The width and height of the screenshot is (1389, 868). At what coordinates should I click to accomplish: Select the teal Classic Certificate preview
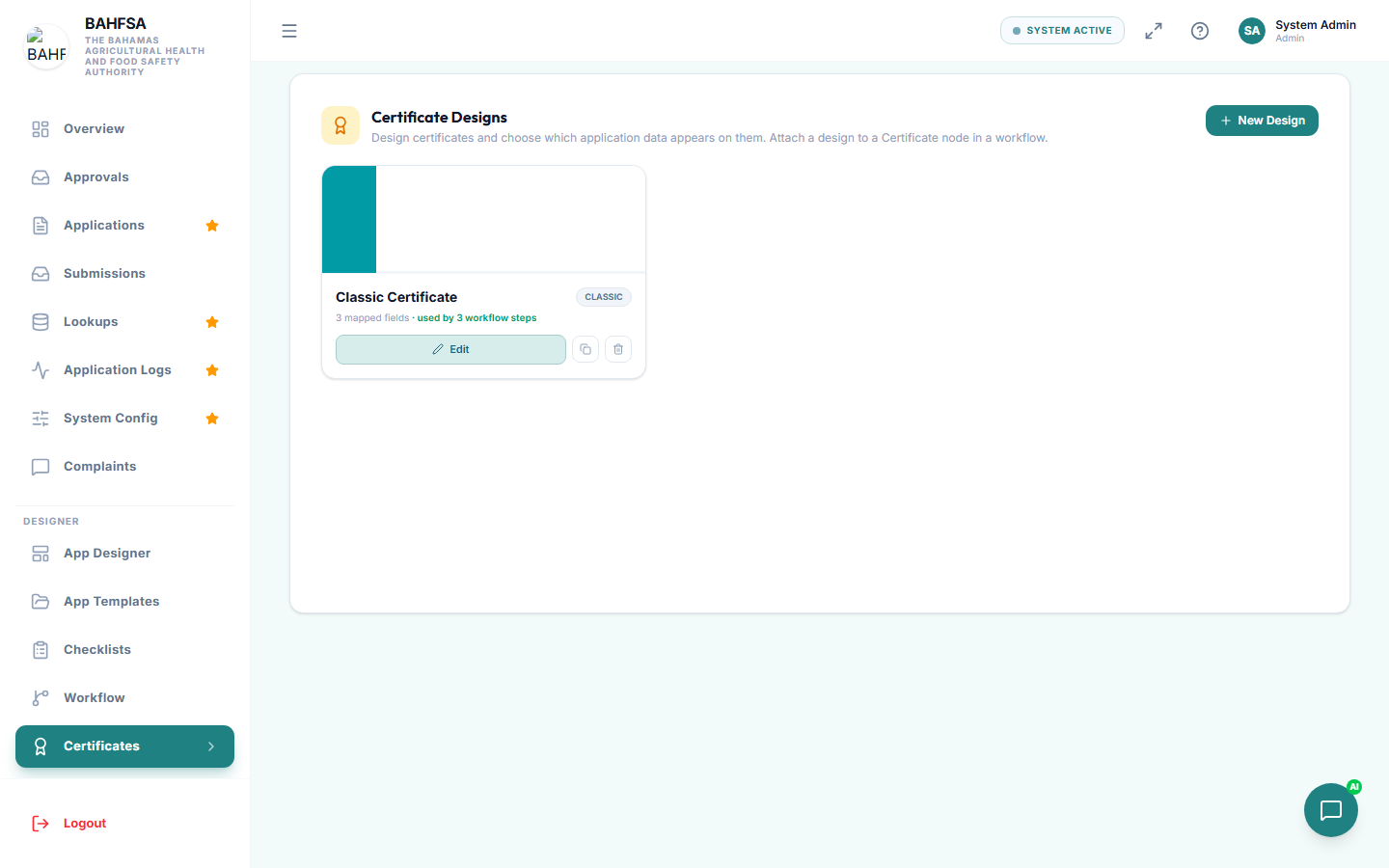(x=483, y=220)
